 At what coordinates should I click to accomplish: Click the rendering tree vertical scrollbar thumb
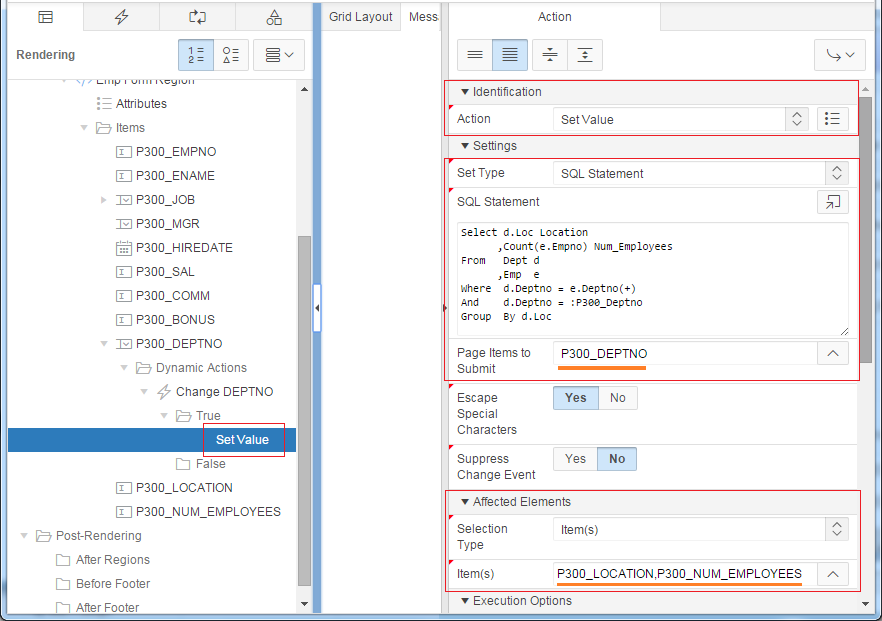coord(304,411)
